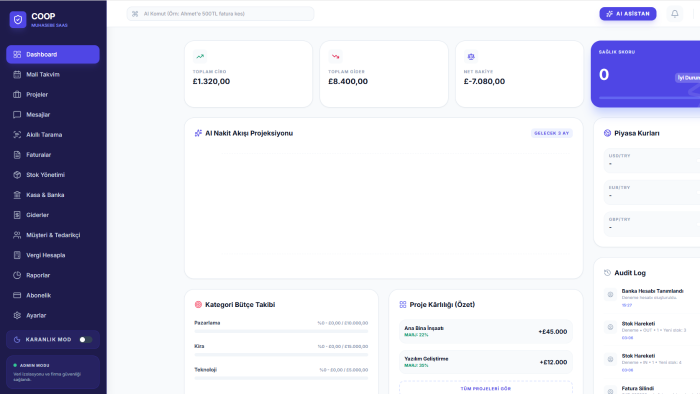Click the COOP shield logo icon
This screenshot has height=394, width=700.
point(18,20)
